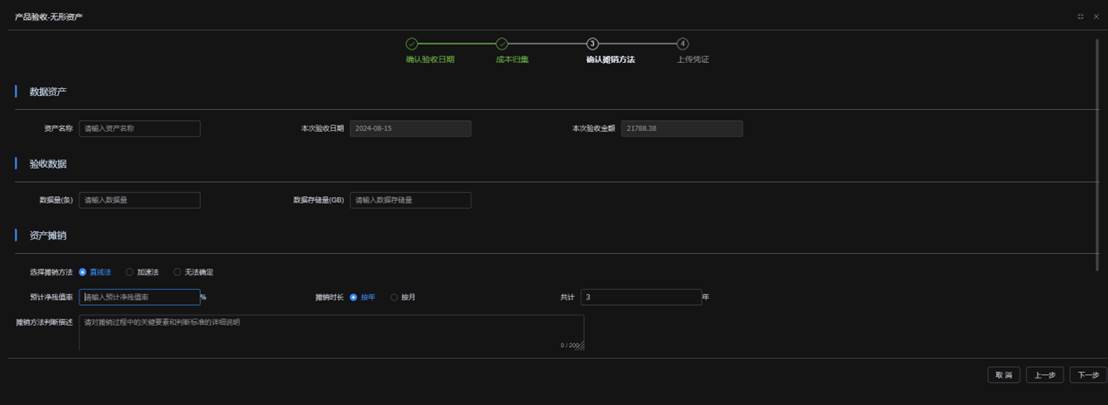Go back with the 上一步 button
Image resolution: width=1108 pixels, height=405 pixels.
pyautogui.click(x=1044, y=375)
